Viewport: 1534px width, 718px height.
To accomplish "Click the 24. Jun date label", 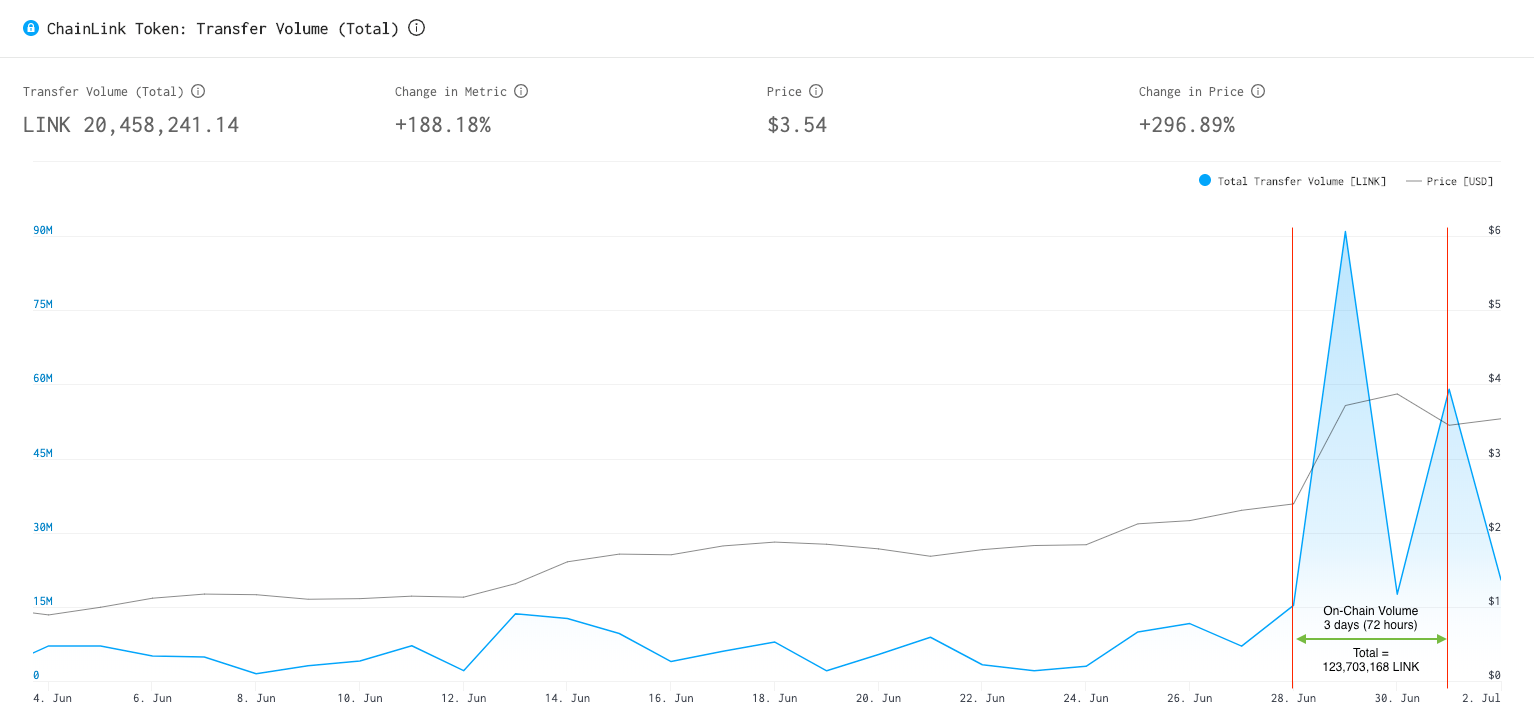I will 1086,698.
